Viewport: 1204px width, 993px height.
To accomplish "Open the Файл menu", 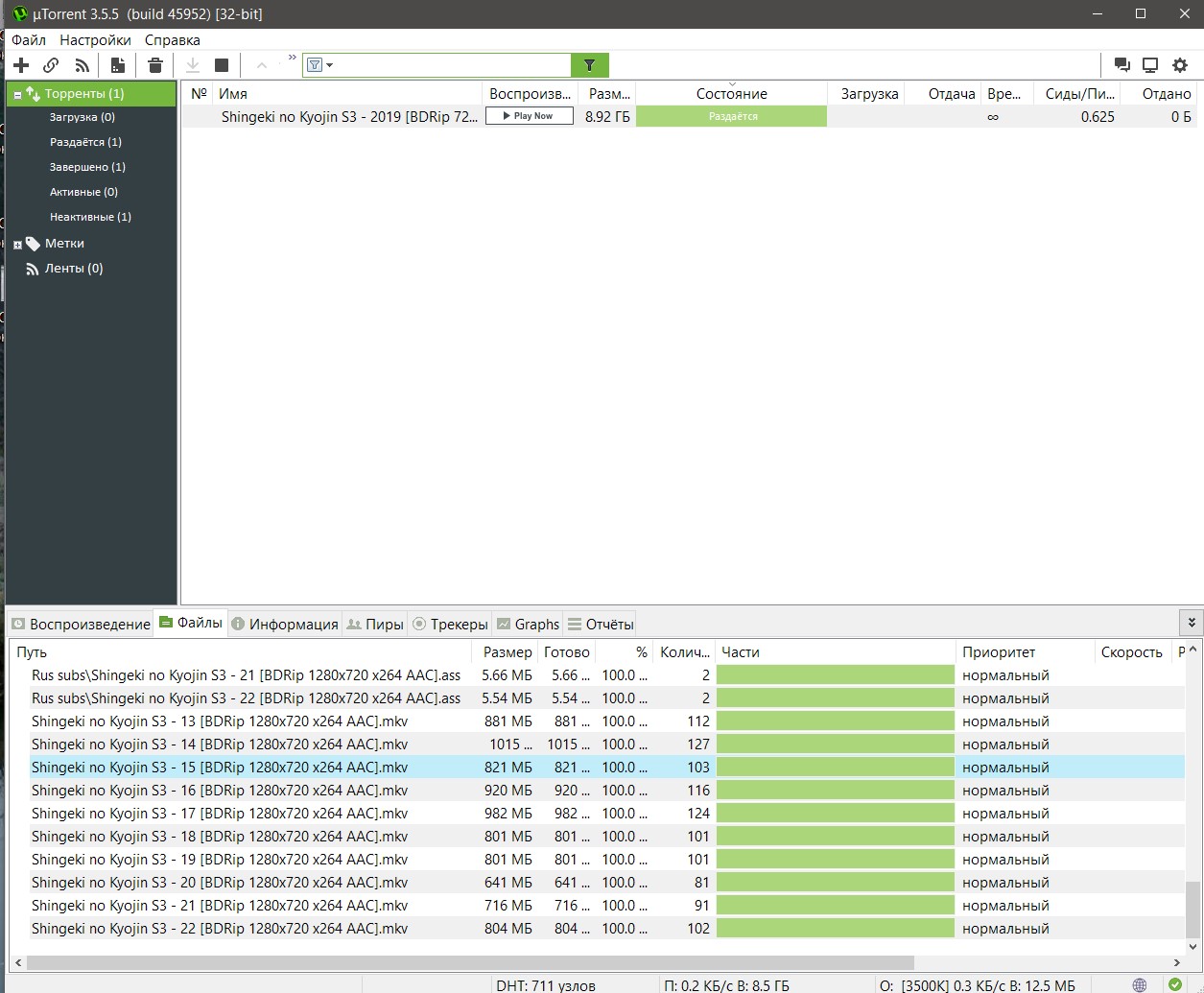I will coord(29,40).
